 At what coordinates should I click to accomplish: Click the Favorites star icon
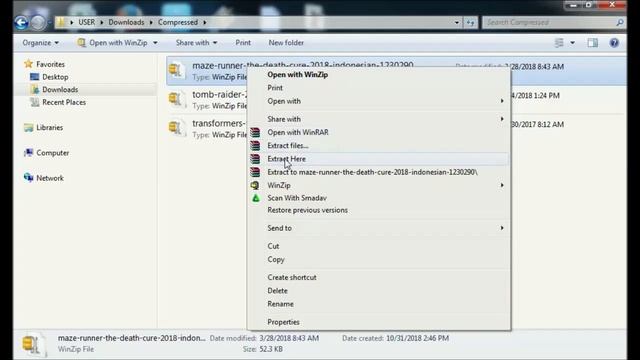(x=28, y=64)
